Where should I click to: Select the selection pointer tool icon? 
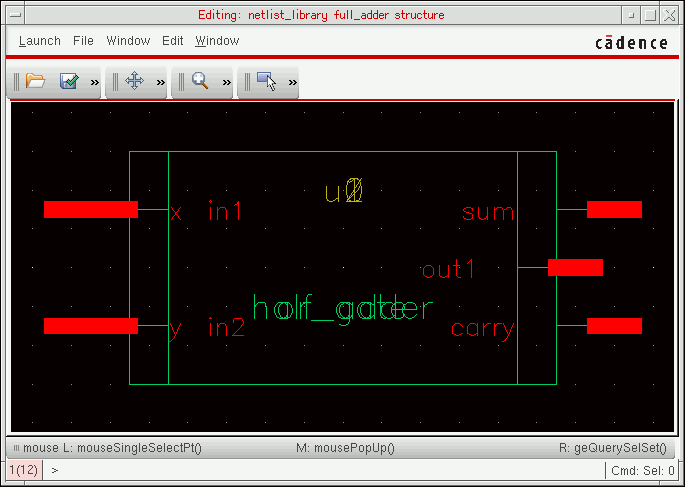coord(267,82)
